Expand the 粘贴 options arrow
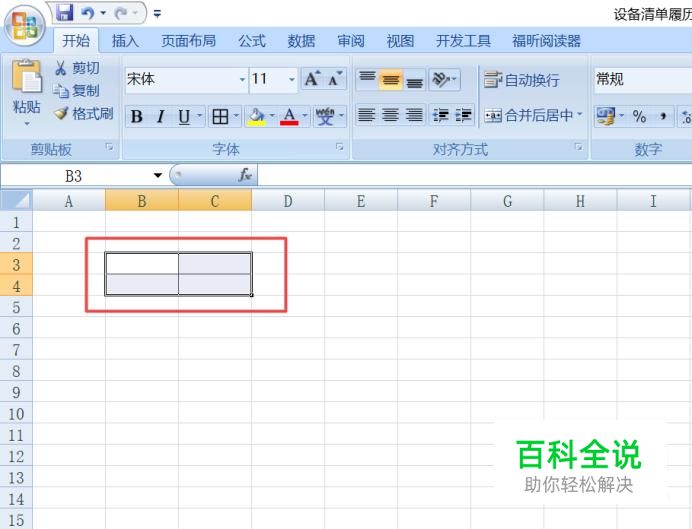692x529 pixels. click(x=26, y=124)
